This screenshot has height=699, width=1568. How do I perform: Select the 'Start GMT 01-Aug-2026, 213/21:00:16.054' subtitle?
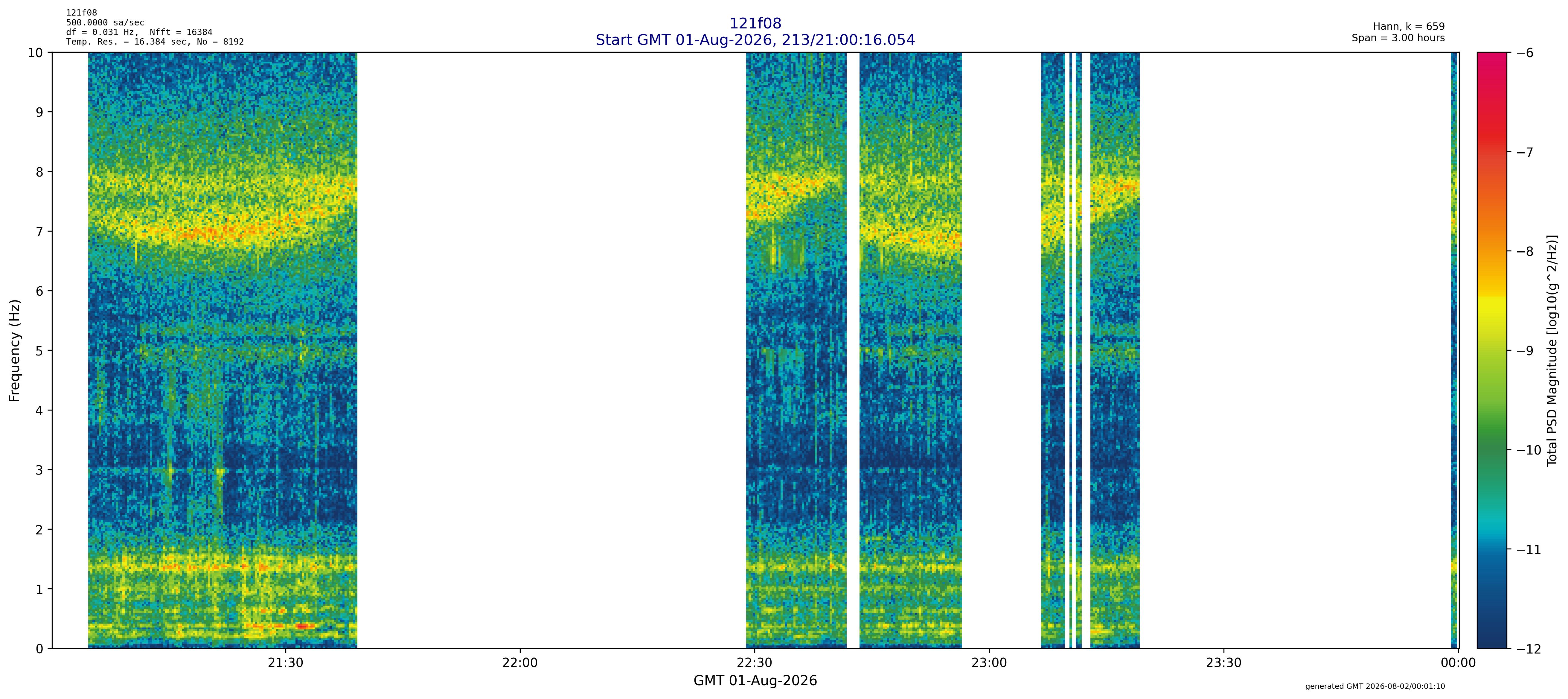755,40
